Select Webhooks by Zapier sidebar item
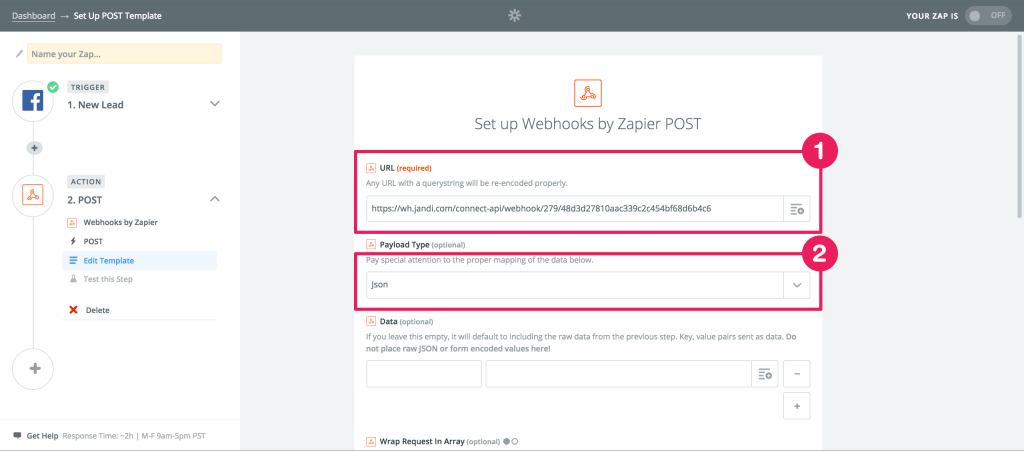This screenshot has width=1024, height=451. pyautogui.click(x=120, y=222)
